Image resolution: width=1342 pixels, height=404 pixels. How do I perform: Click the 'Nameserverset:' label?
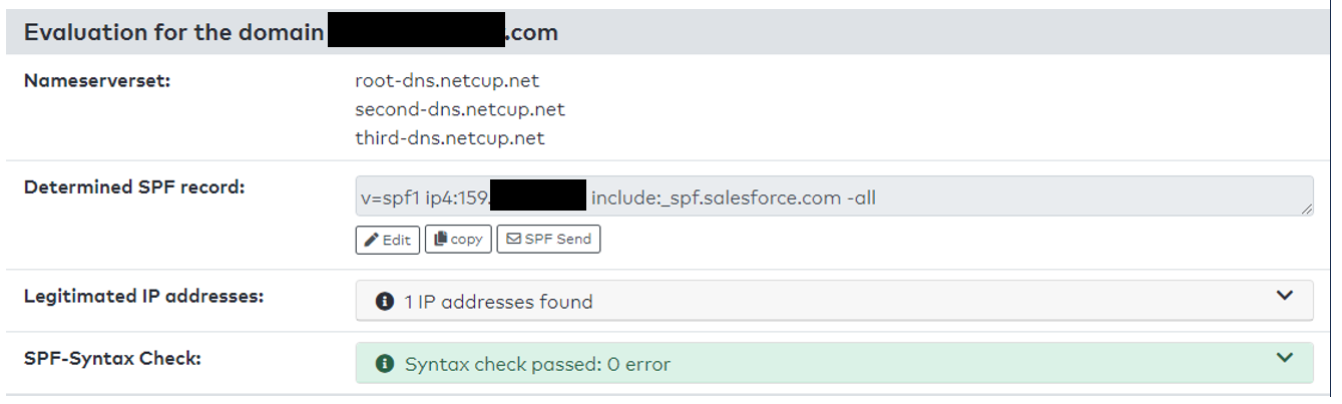(98, 80)
